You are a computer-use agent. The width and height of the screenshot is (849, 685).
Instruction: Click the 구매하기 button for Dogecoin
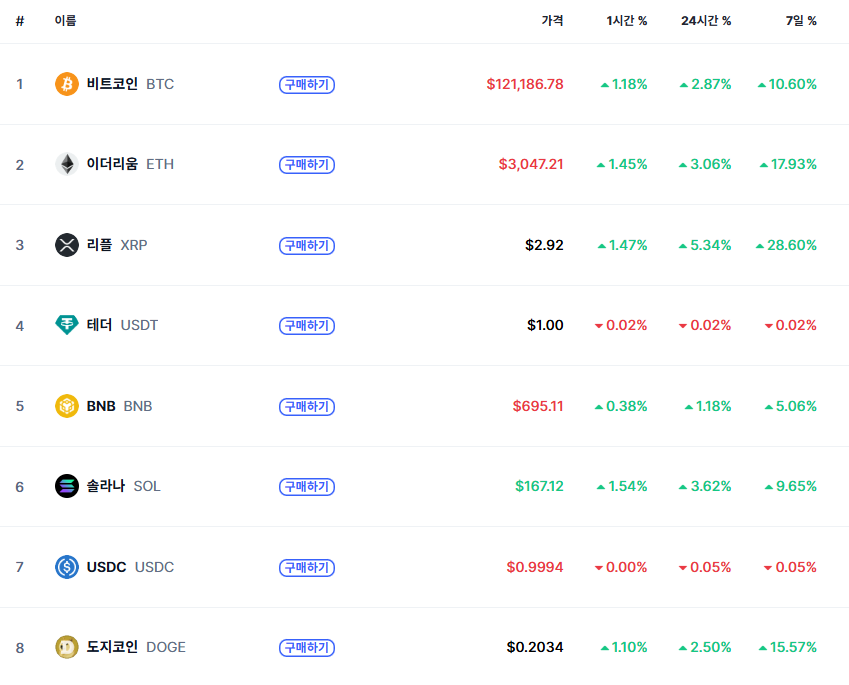tap(306, 647)
